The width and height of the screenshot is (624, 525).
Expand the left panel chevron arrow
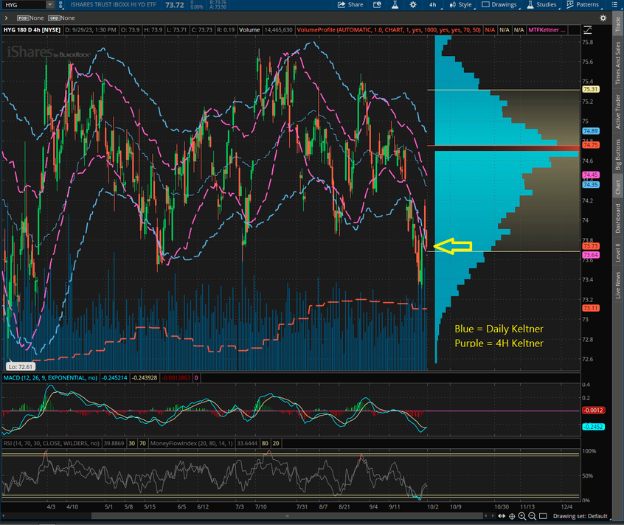tap(6, 18)
